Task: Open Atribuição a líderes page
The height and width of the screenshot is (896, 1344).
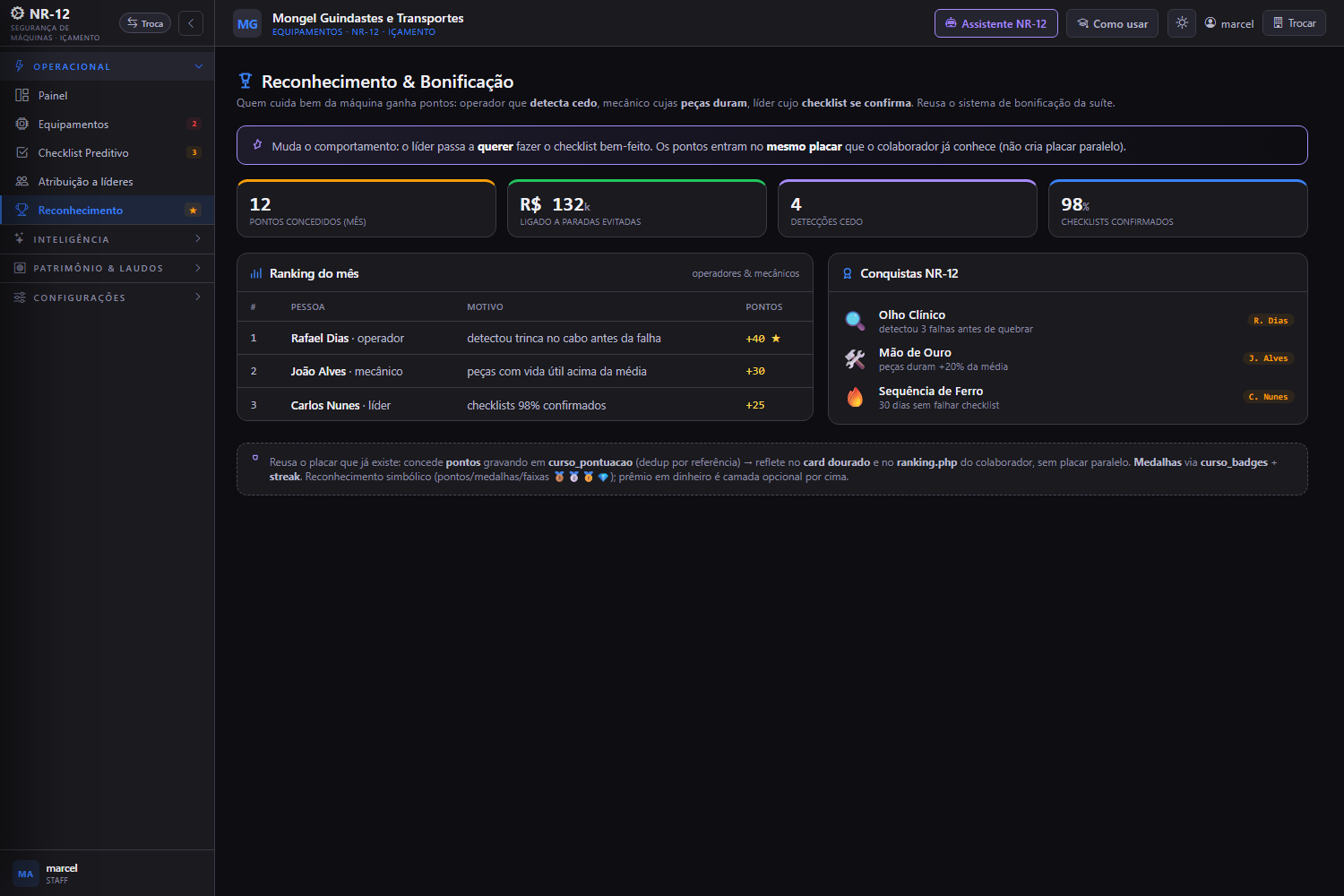Action: tap(108, 181)
